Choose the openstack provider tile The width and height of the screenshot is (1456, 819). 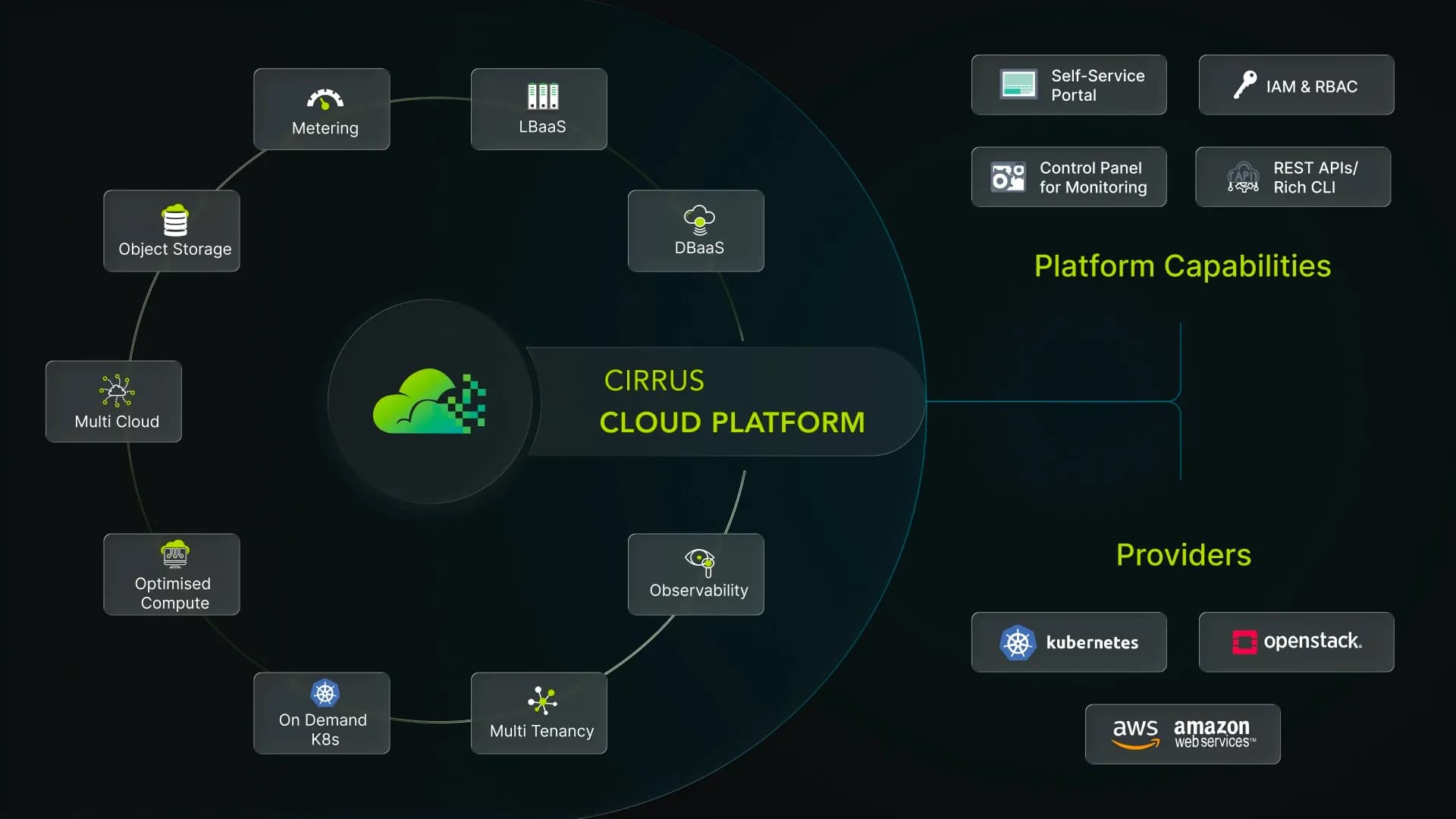1296,642
